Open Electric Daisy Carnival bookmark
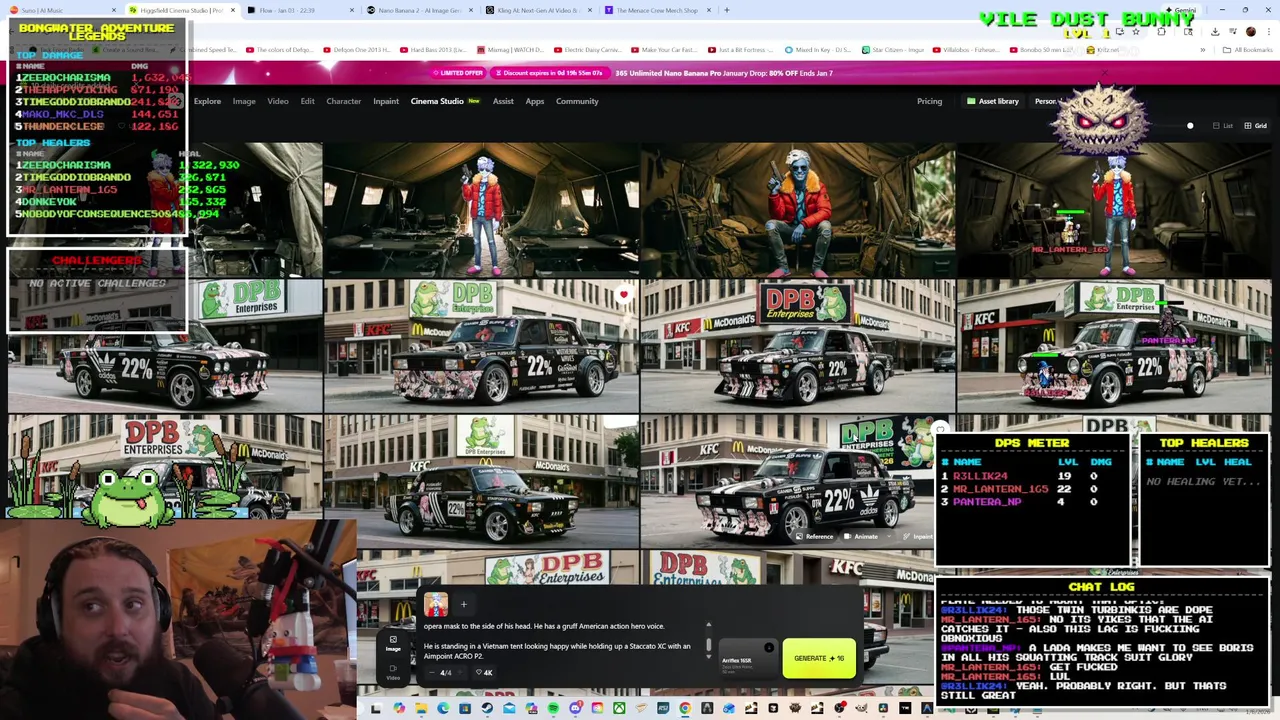 589,50
